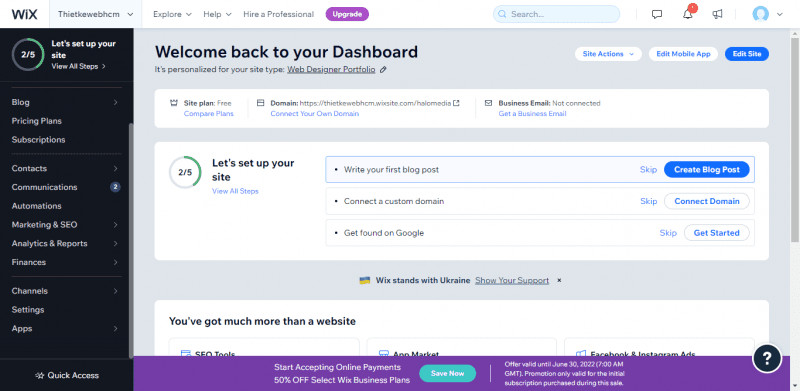
Task: Click into the Search field
Action: (x=556, y=14)
